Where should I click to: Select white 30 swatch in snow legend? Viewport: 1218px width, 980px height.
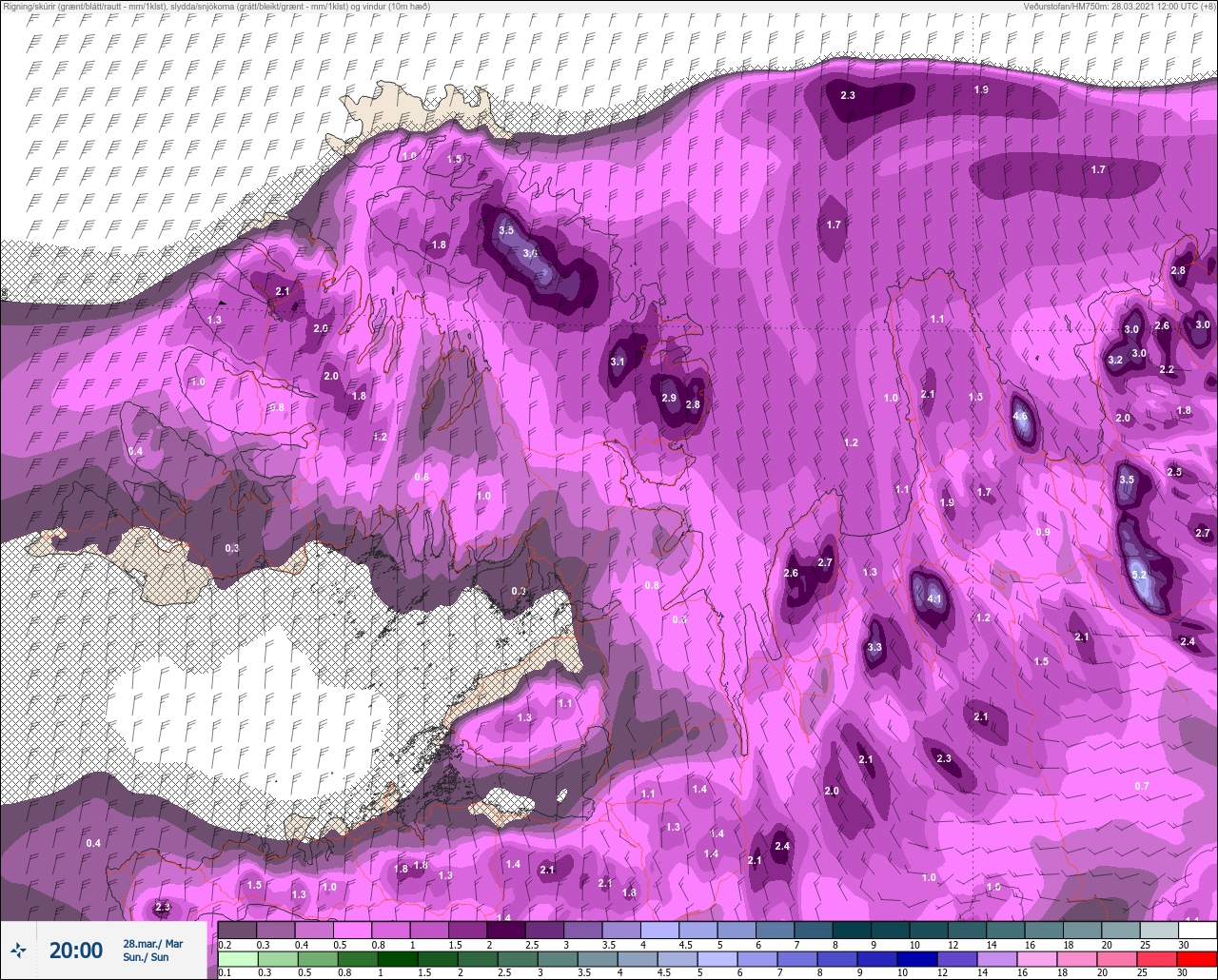tap(1196, 930)
